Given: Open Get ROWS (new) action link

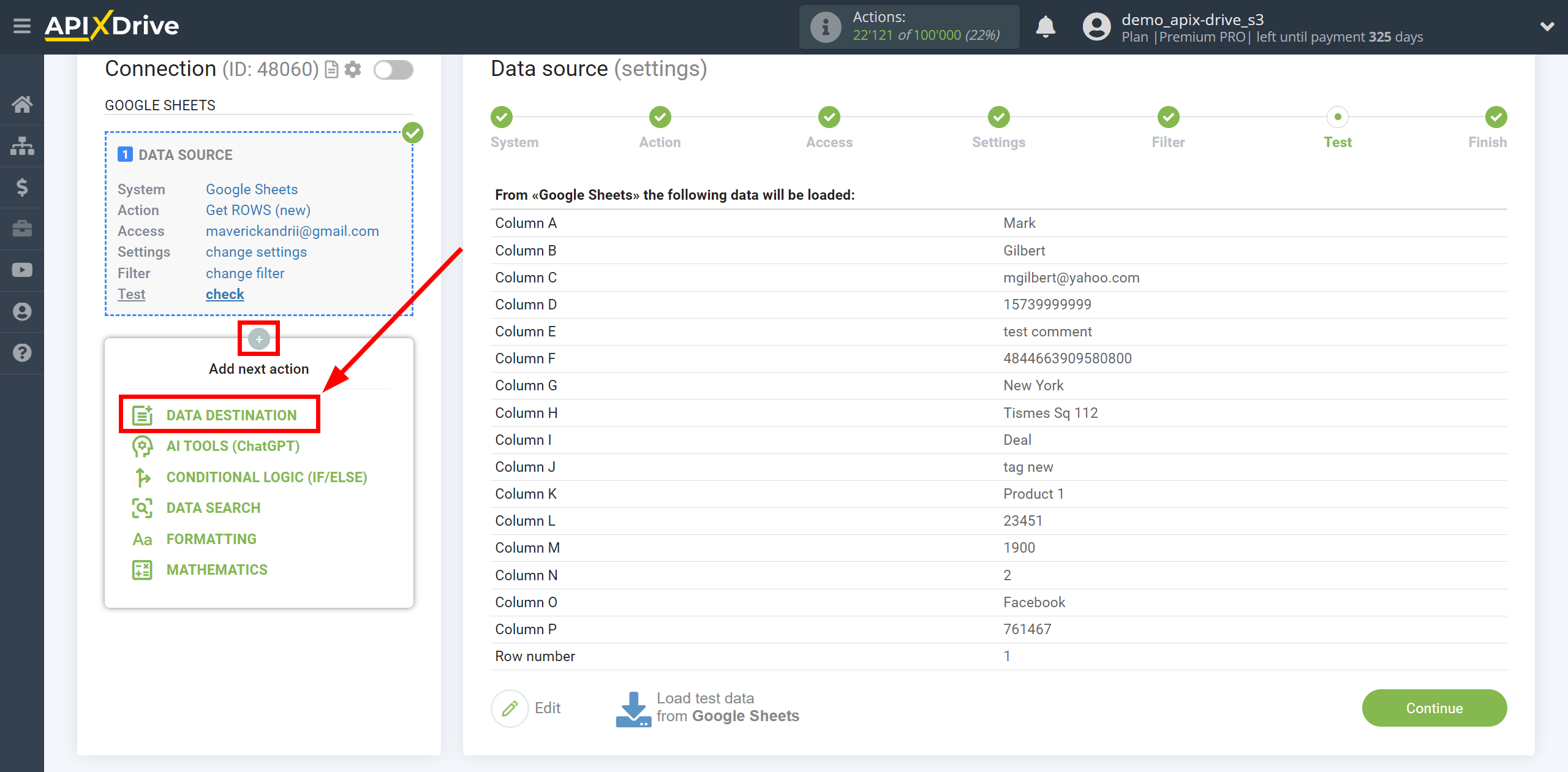Looking at the screenshot, I should pyautogui.click(x=258, y=210).
